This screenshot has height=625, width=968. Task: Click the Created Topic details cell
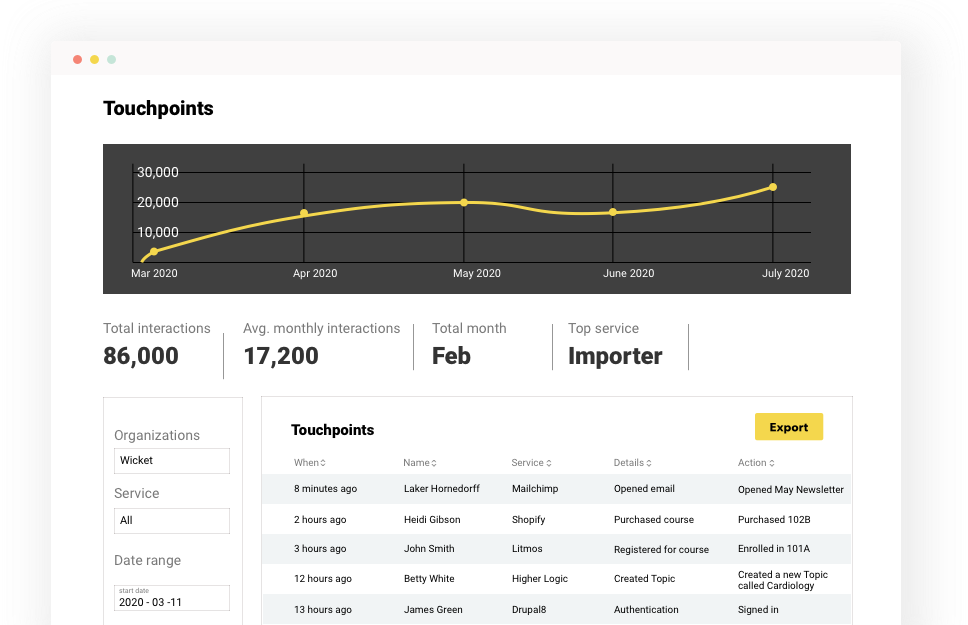point(645,579)
